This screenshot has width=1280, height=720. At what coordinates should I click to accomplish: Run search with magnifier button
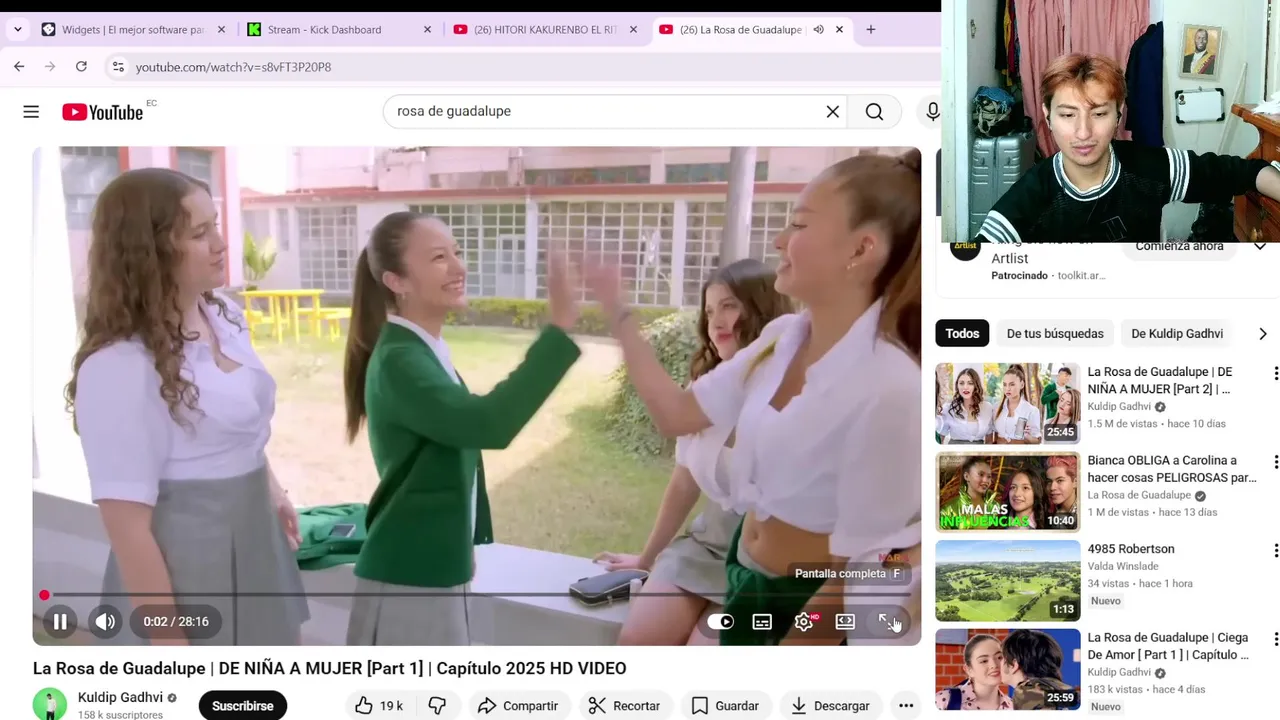(x=874, y=111)
